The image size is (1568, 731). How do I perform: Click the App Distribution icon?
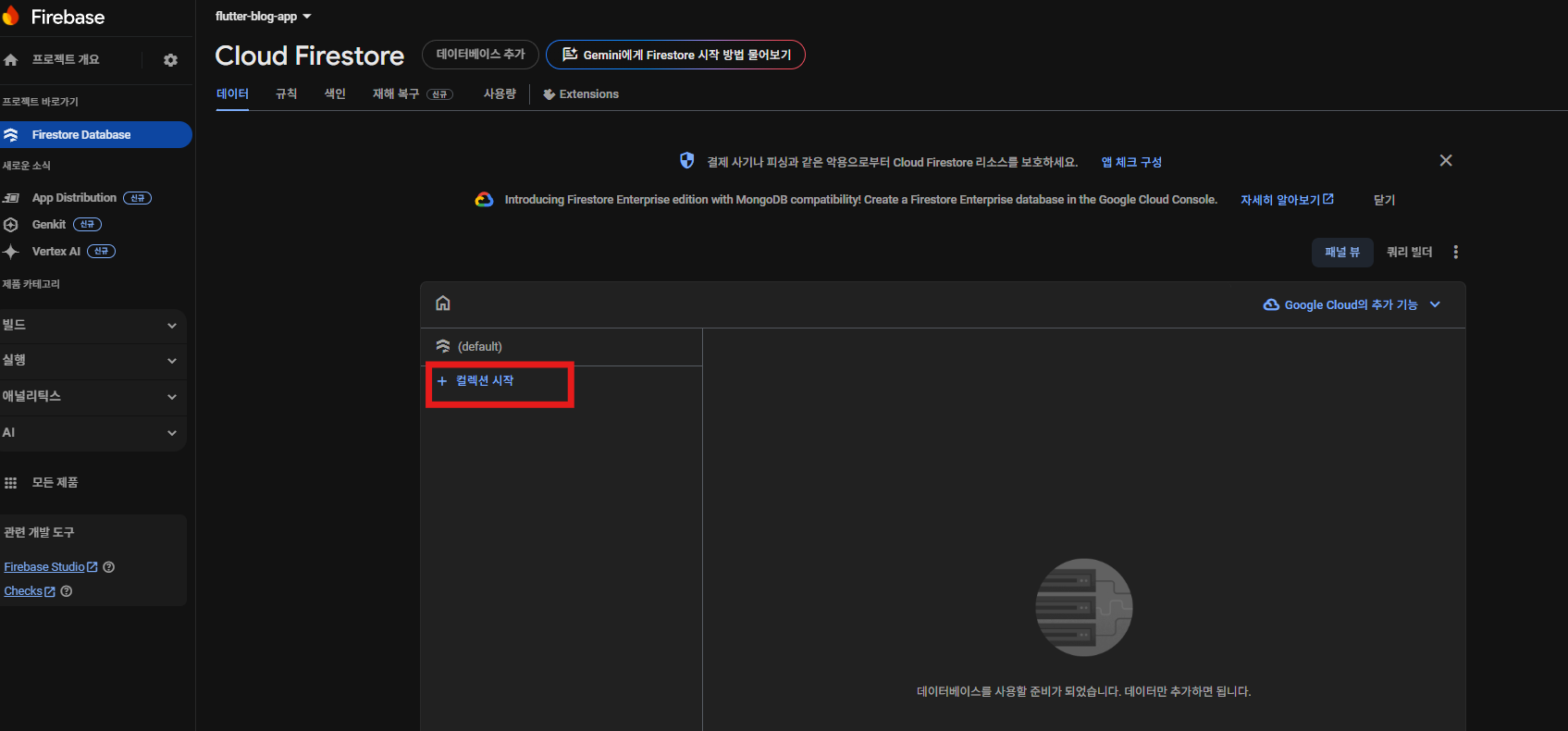[x=11, y=198]
